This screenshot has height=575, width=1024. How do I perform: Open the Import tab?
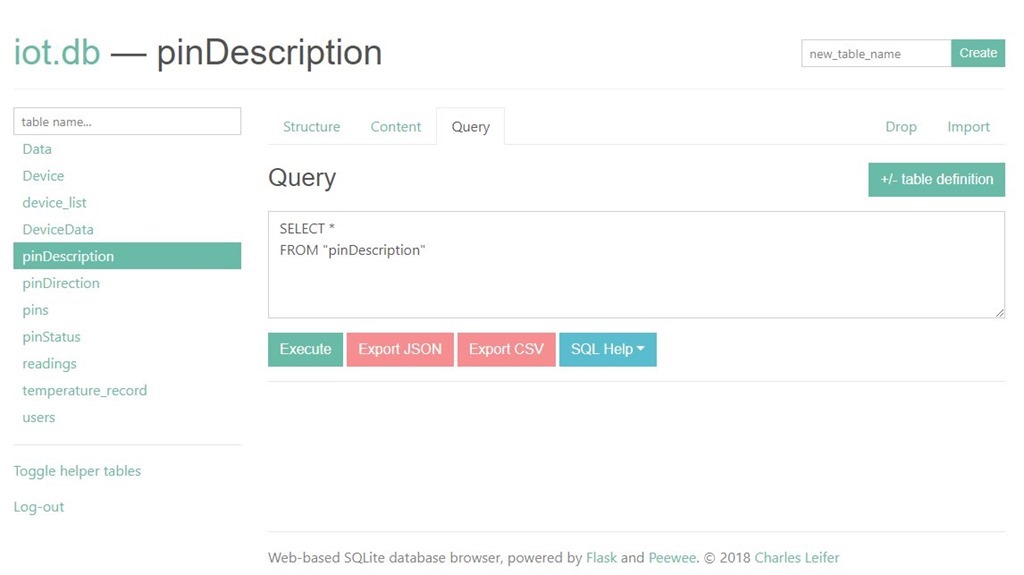968,127
